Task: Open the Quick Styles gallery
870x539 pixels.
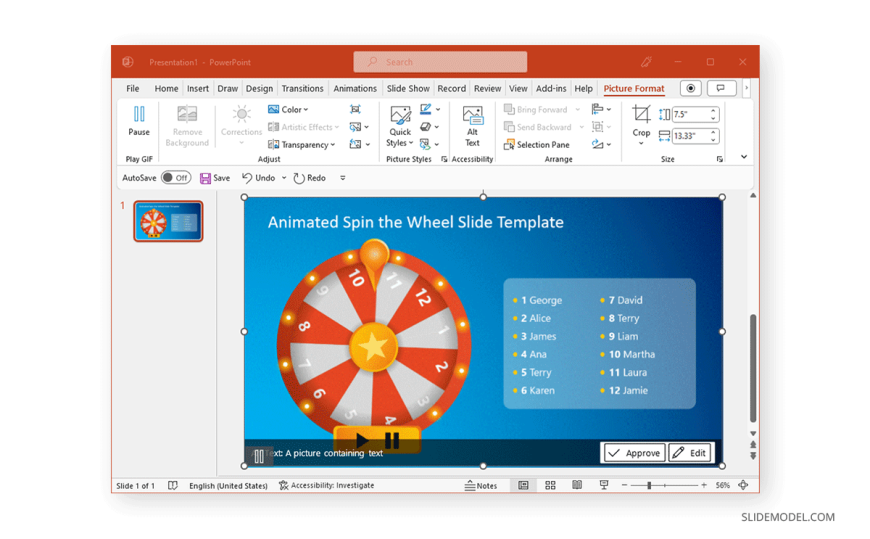Action: pyautogui.click(x=400, y=125)
